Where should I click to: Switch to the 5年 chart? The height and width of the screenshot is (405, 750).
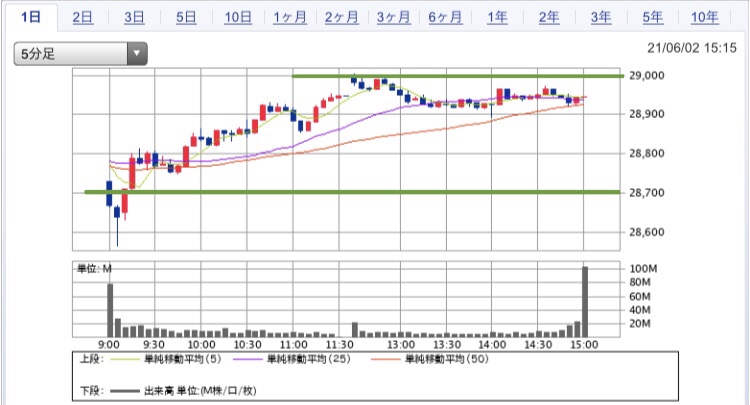[x=652, y=18]
